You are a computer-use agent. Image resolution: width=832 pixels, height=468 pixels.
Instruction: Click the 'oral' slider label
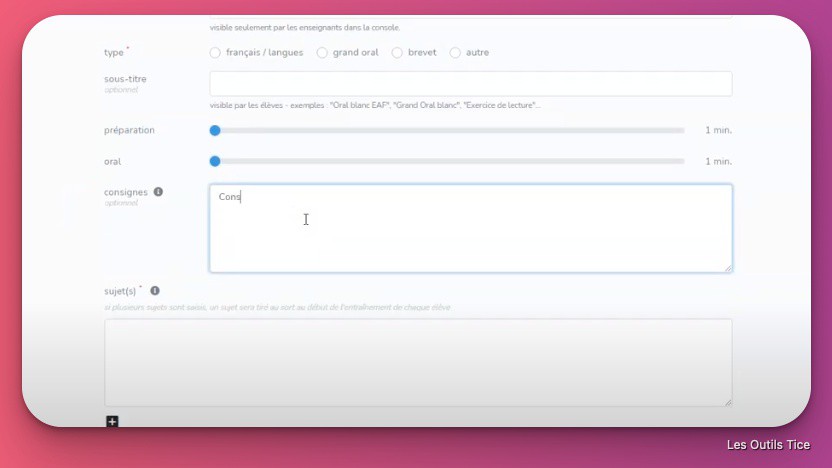click(x=112, y=161)
